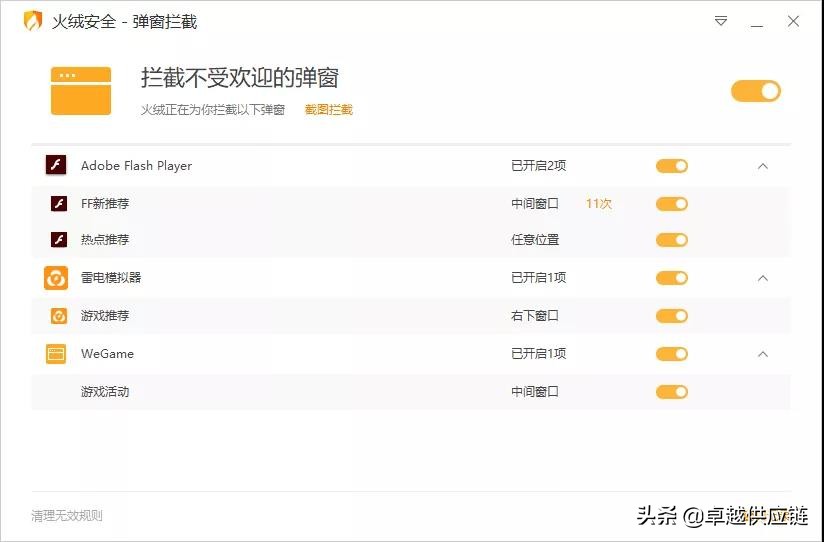Select the 游戏推荐 rule name
The width and height of the screenshot is (824, 542).
tap(105, 315)
